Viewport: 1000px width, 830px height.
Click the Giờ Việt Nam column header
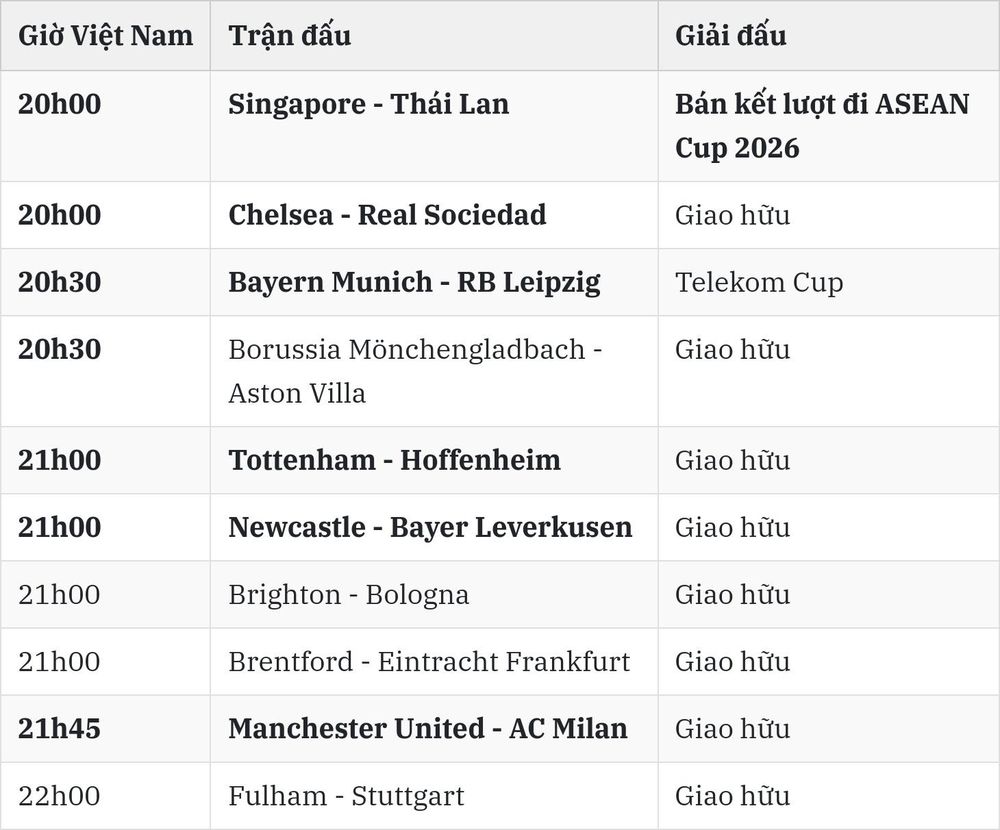105,35
